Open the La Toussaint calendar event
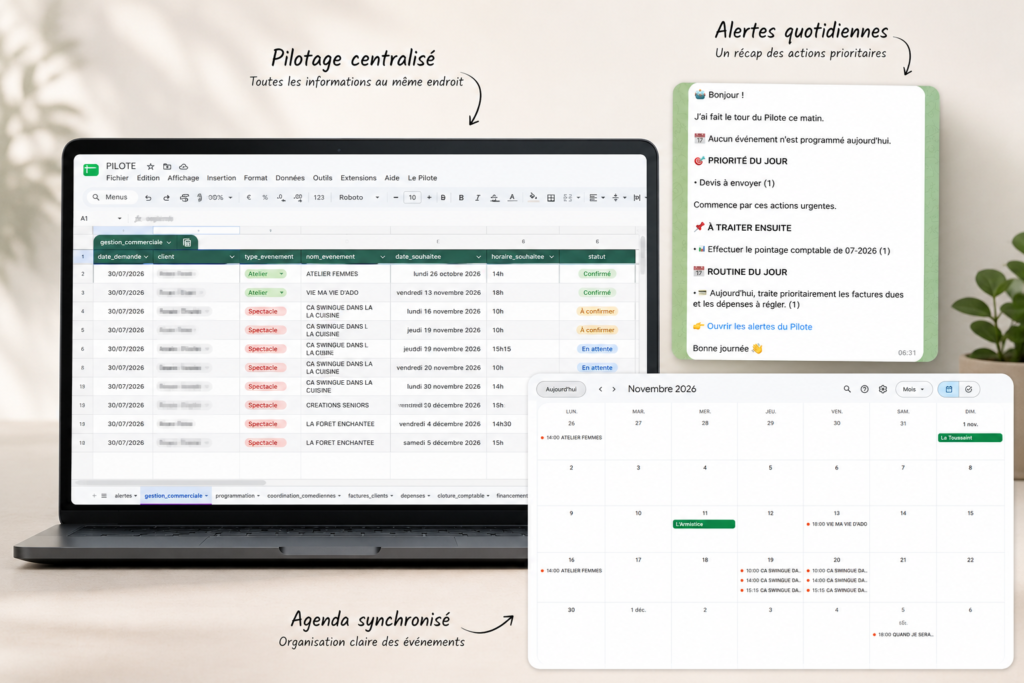The height and width of the screenshot is (683, 1024). click(970, 438)
